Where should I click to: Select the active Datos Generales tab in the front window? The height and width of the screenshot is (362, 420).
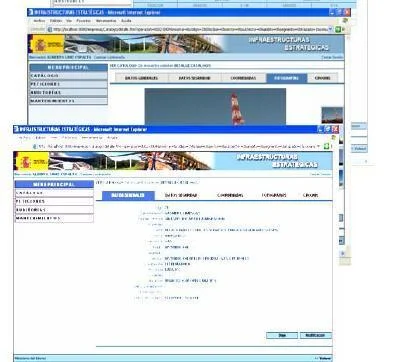128,195
